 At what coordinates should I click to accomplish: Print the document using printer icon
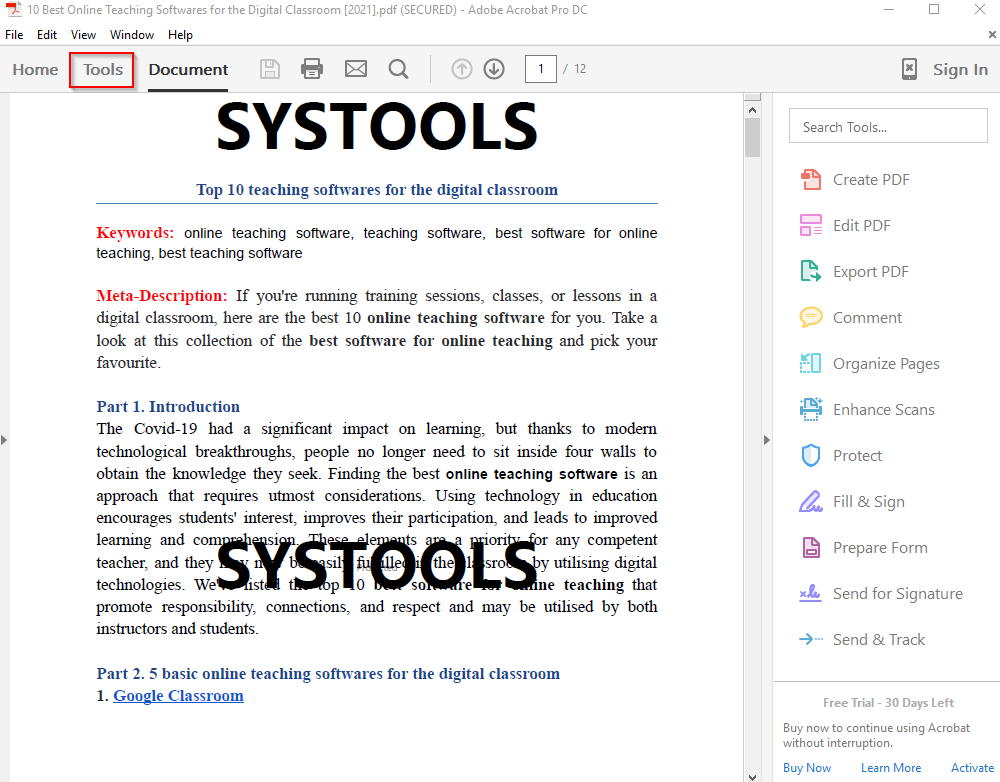point(312,68)
